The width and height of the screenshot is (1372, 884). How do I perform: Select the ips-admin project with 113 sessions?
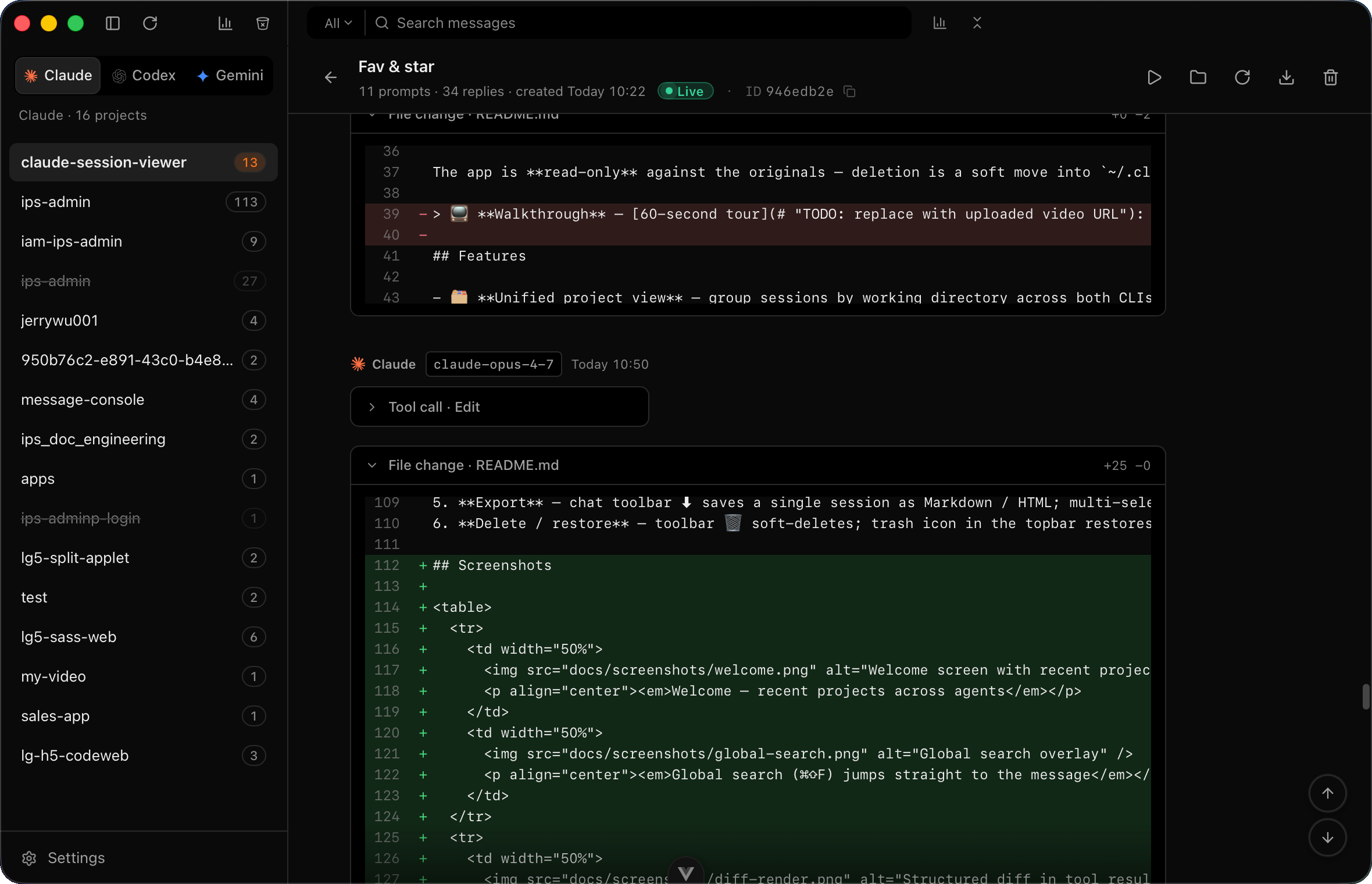pyautogui.click(x=144, y=202)
